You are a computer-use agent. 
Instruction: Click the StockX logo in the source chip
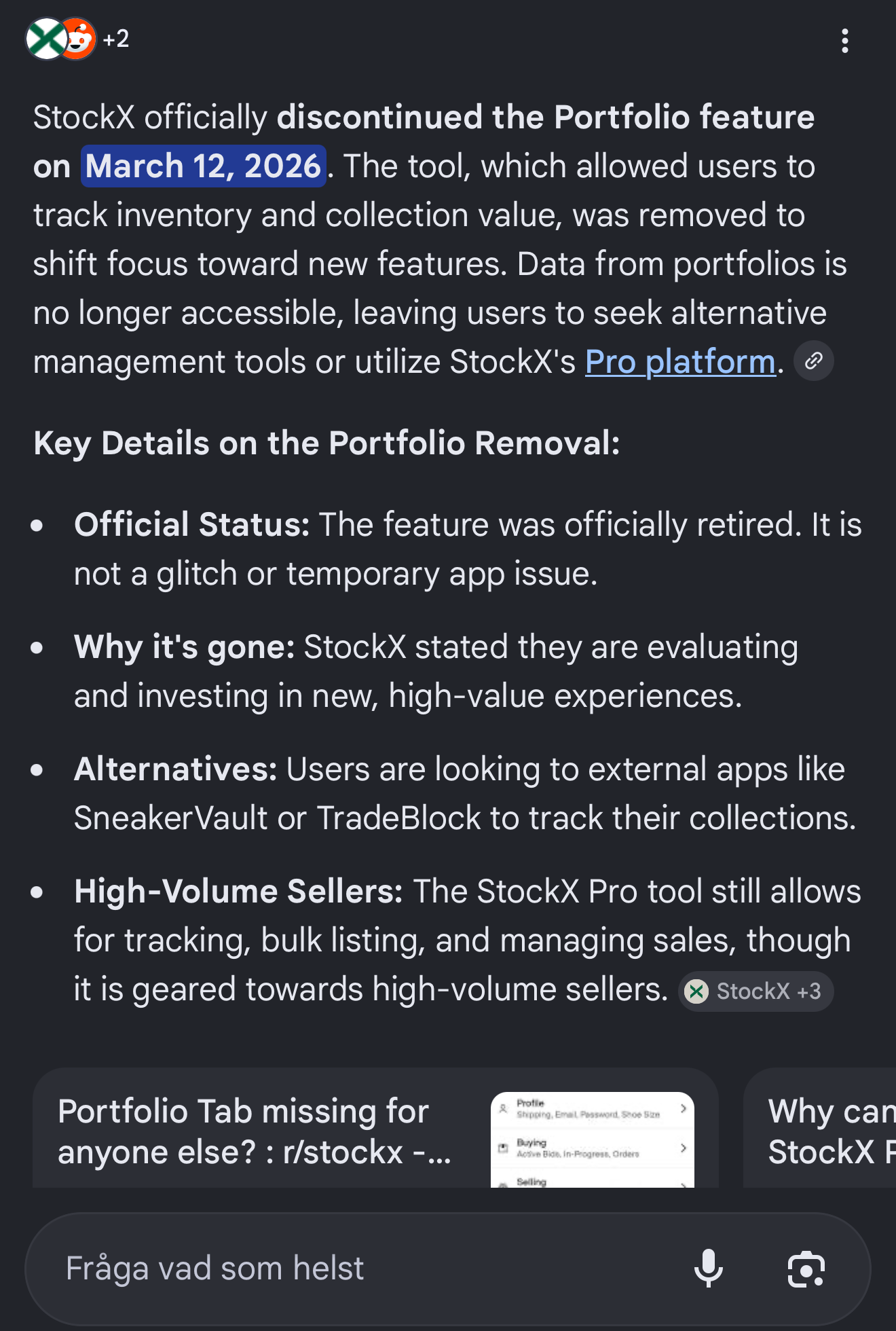pos(696,992)
